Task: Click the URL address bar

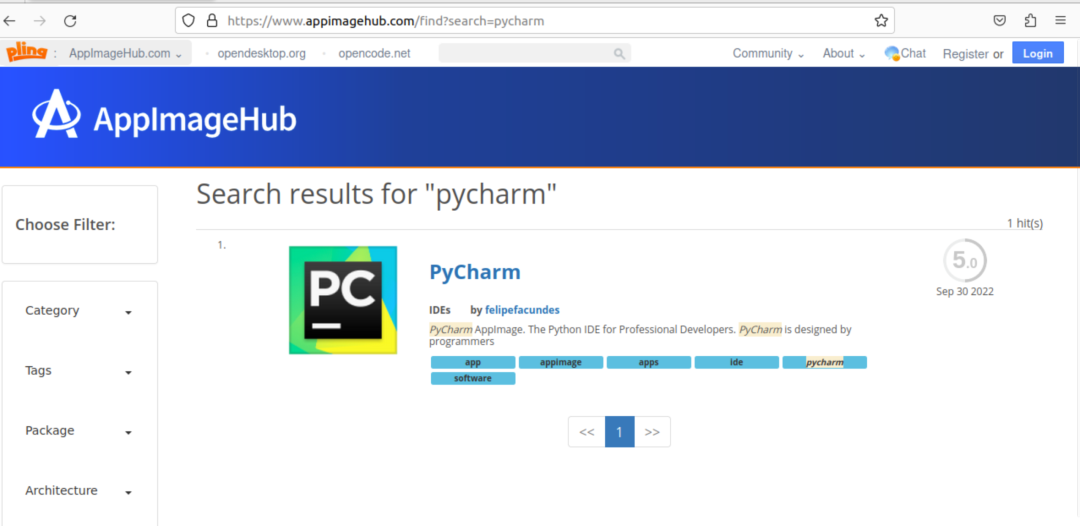Action: tap(534, 21)
